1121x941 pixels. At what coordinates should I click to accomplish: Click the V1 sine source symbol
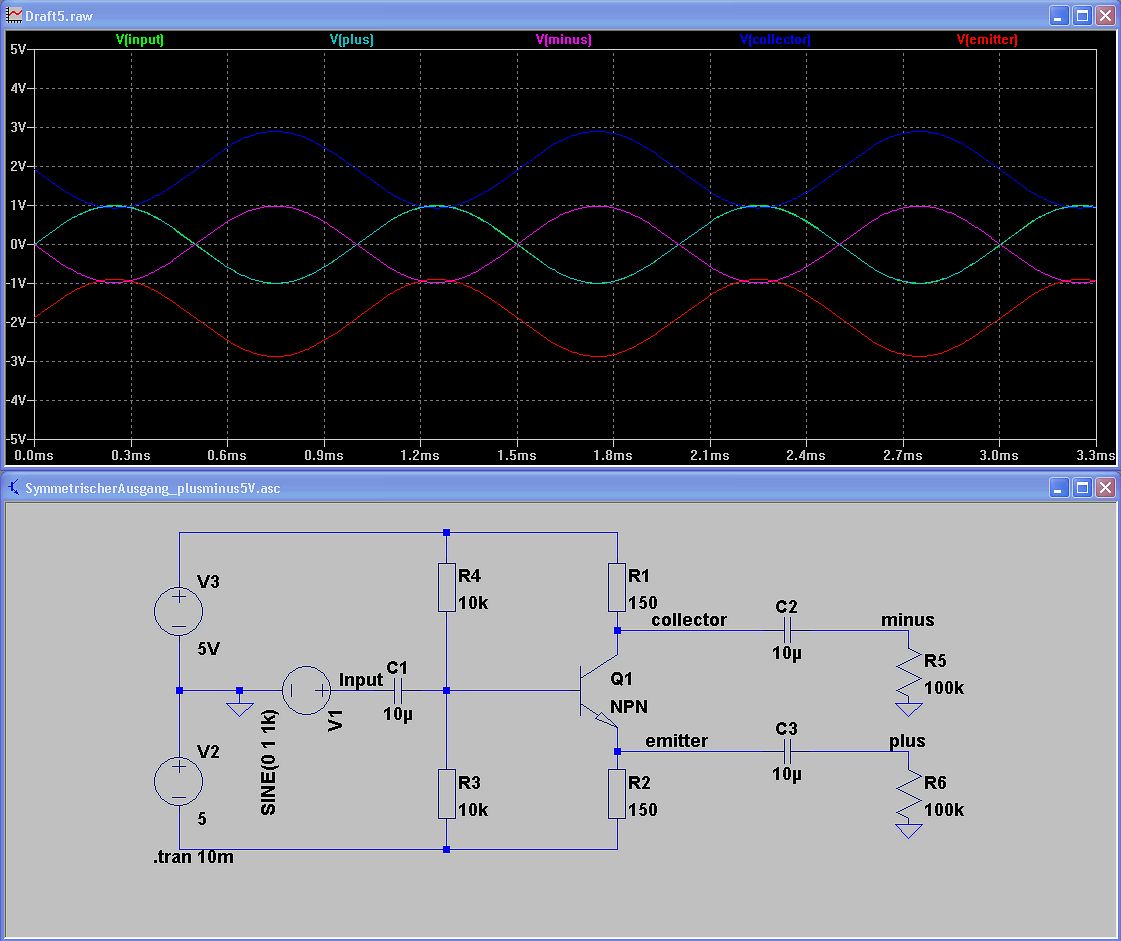[306, 690]
